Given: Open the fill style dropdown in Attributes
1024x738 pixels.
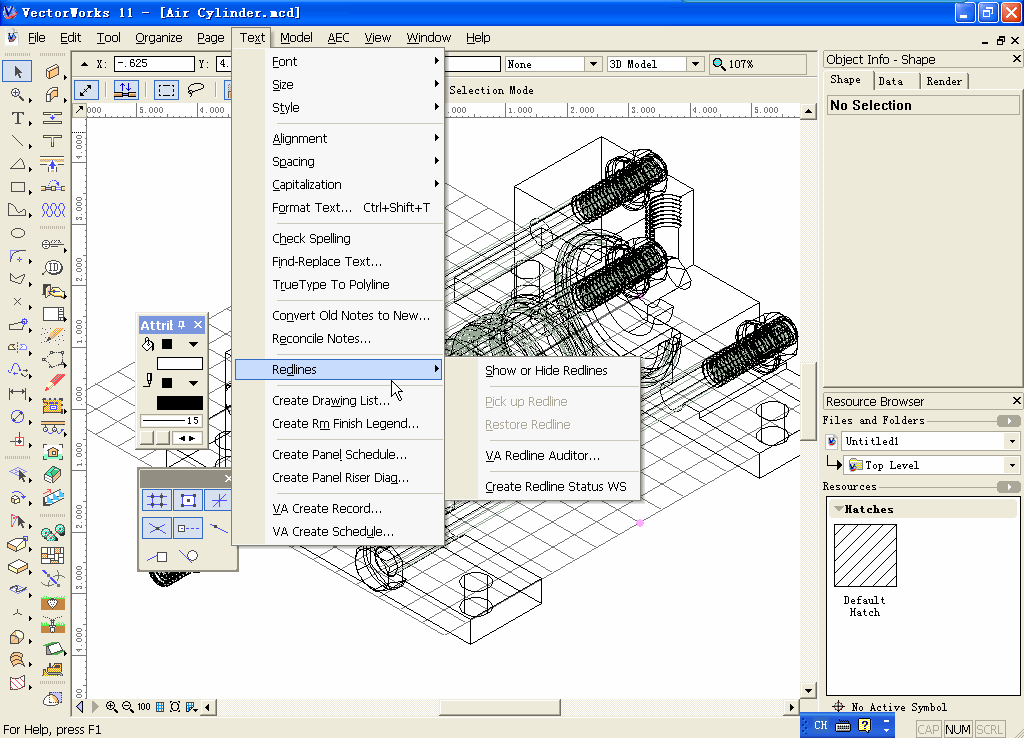Looking at the screenshot, I should tap(193, 344).
